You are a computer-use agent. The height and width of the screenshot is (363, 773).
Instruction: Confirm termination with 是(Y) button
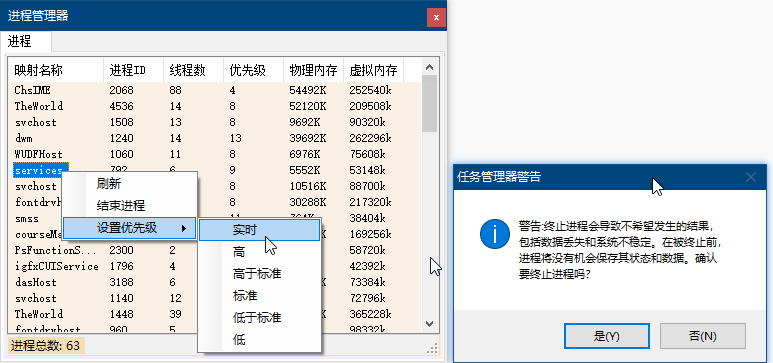606,336
